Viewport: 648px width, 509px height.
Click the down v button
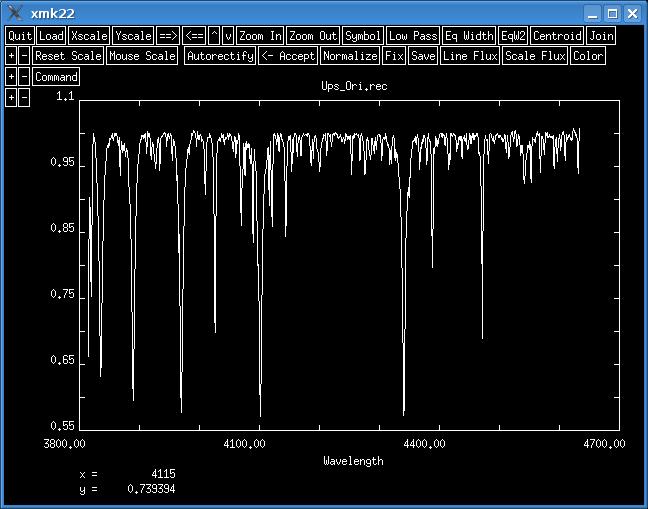(228, 36)
